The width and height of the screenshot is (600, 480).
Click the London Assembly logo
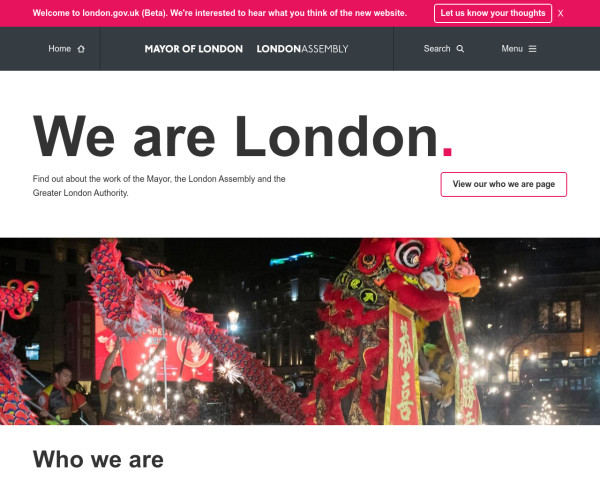pyautogui.click(x=302, y=49)
